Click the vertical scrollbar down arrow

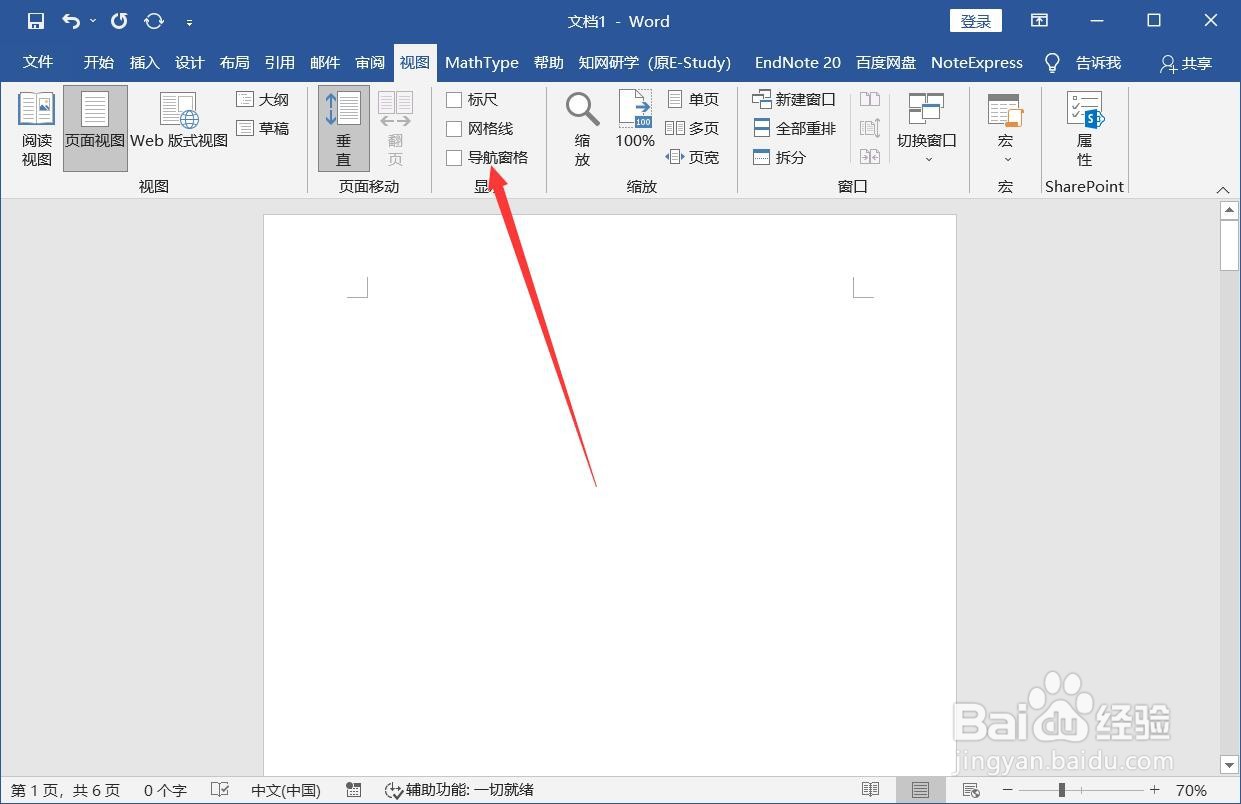point(1230,765)
